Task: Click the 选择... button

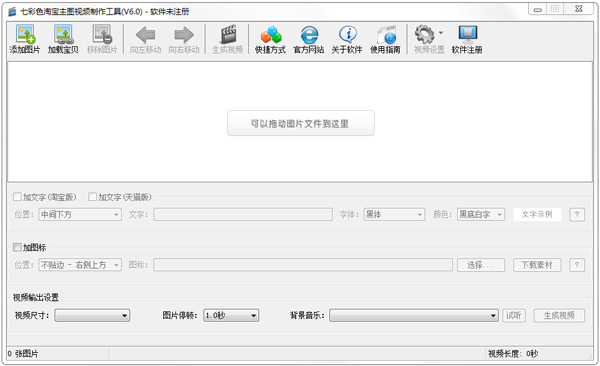Action: point(481,265)
